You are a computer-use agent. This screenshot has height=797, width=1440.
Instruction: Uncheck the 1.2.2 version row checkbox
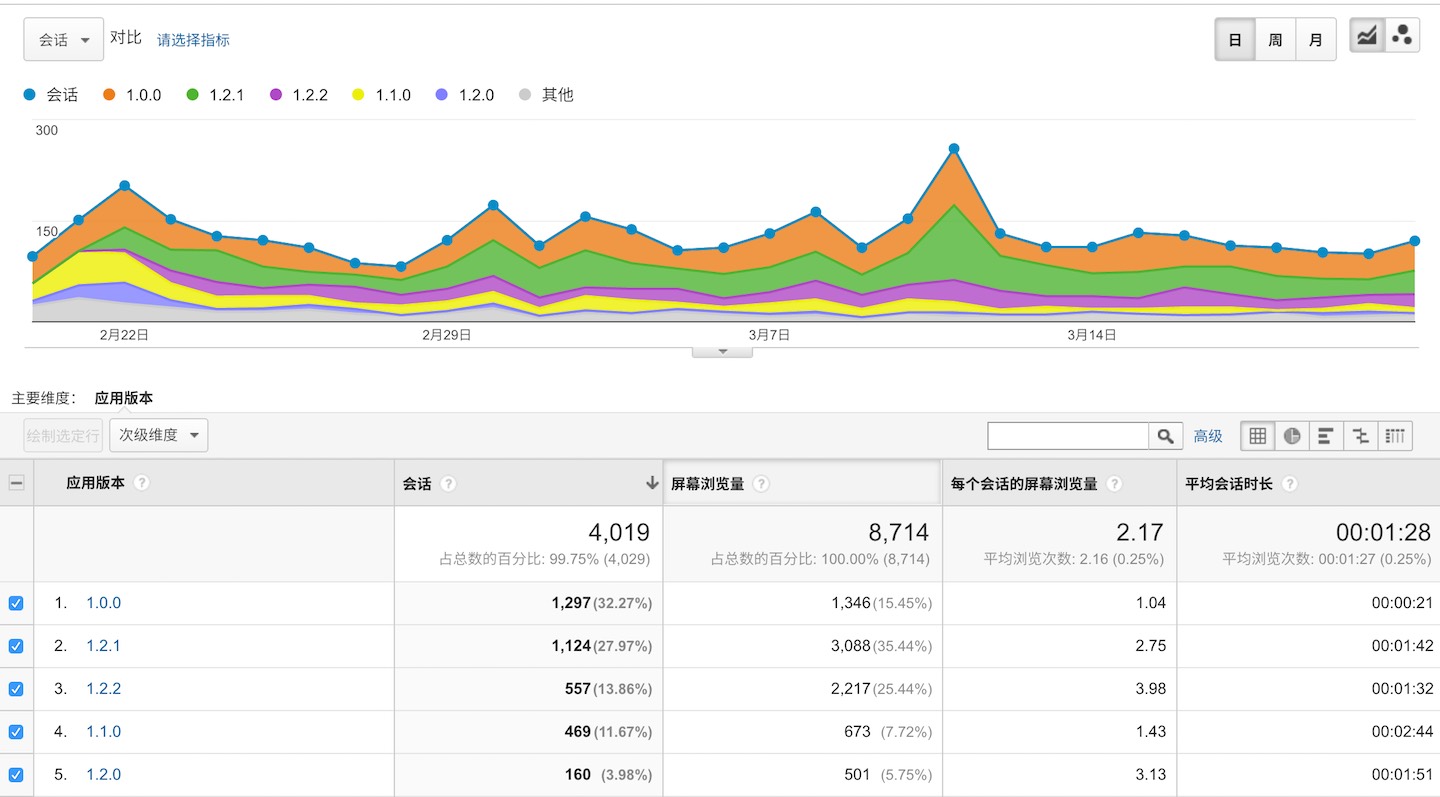[16, 689]
